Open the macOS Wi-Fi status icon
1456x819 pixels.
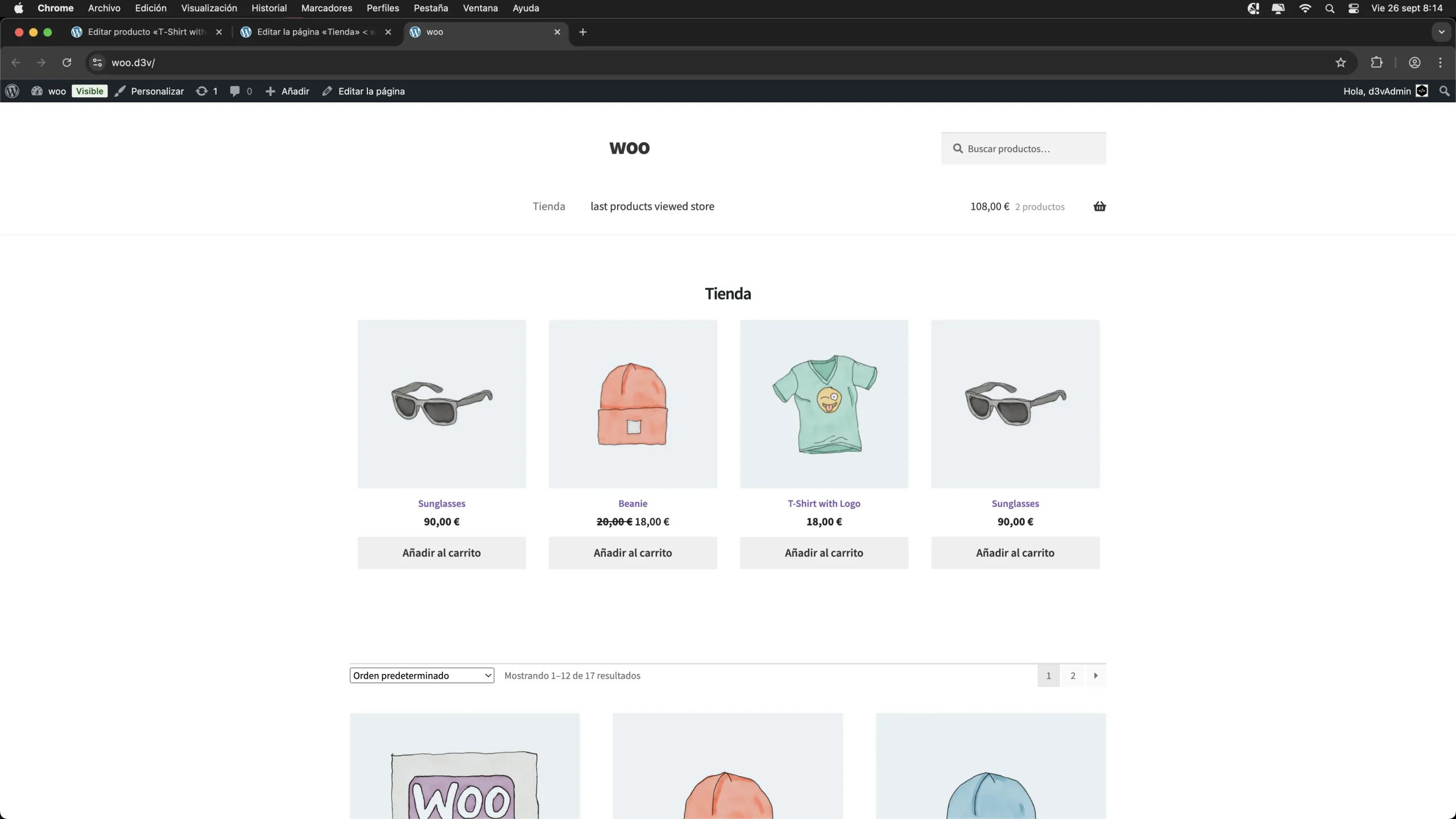click(1305, 8)
